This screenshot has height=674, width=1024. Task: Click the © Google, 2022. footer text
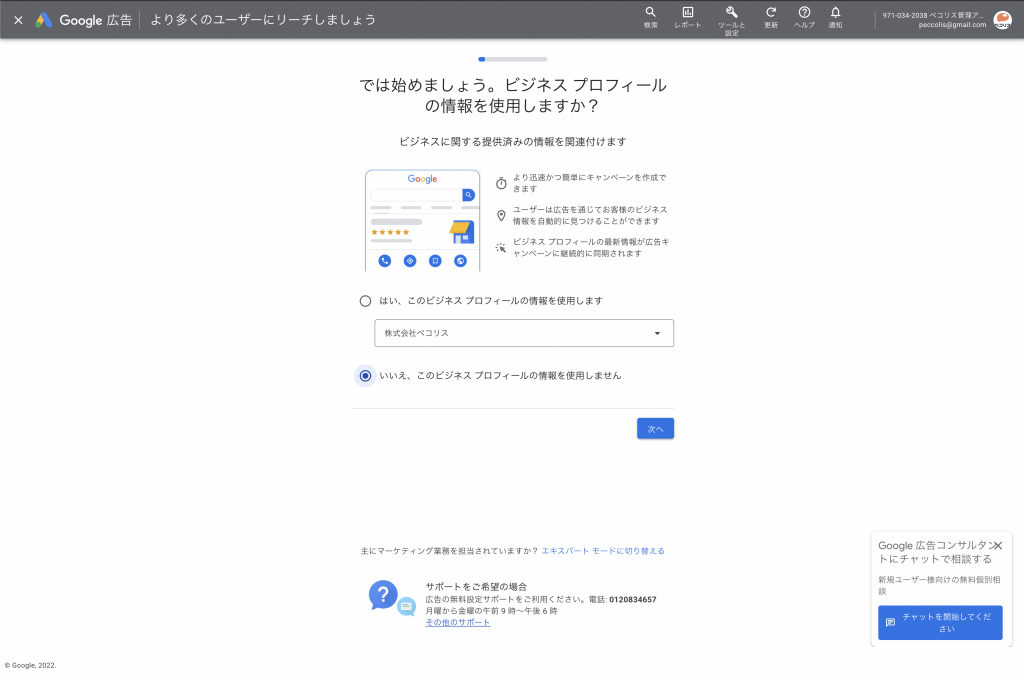click(x=31, y=666)
